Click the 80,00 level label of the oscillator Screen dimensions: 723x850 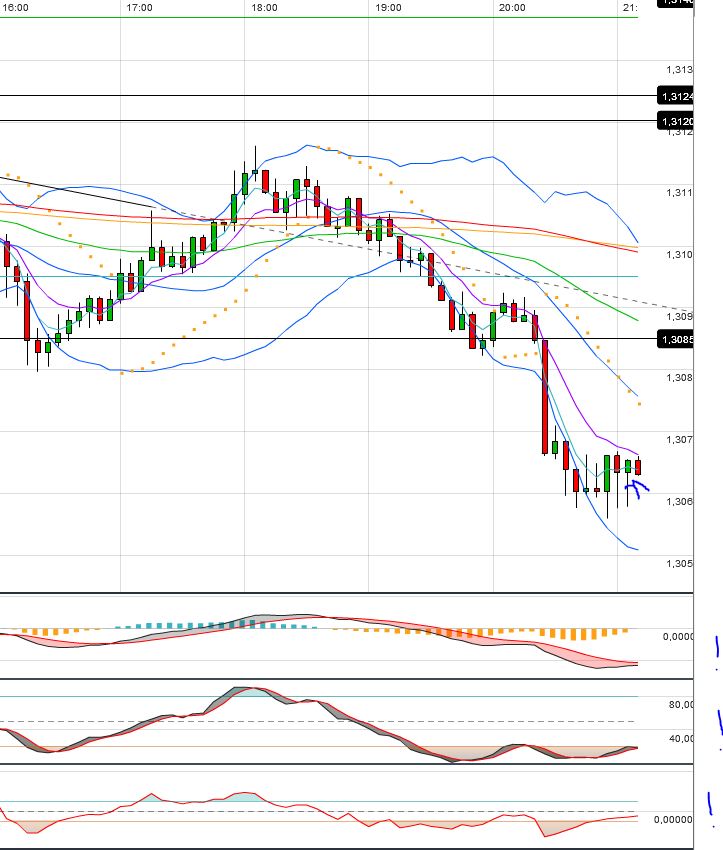681,705
